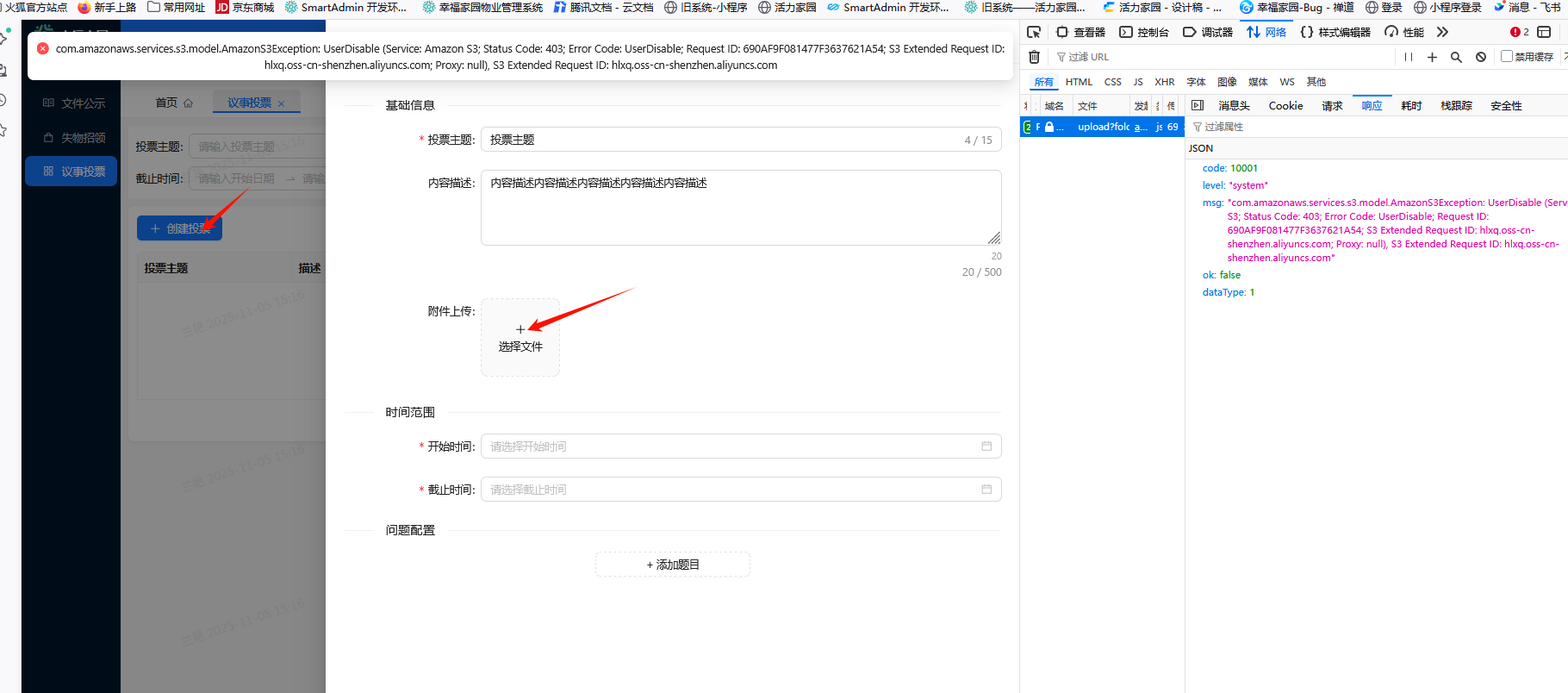
Task: Toggle the request details sidebar panel icon
Action: tap(1198, 105)
